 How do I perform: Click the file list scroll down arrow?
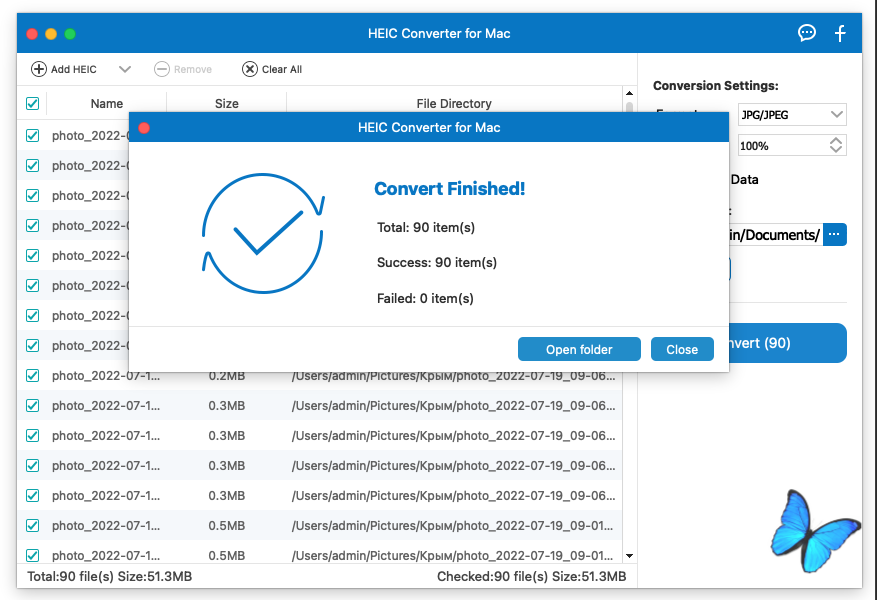[629, 556]
